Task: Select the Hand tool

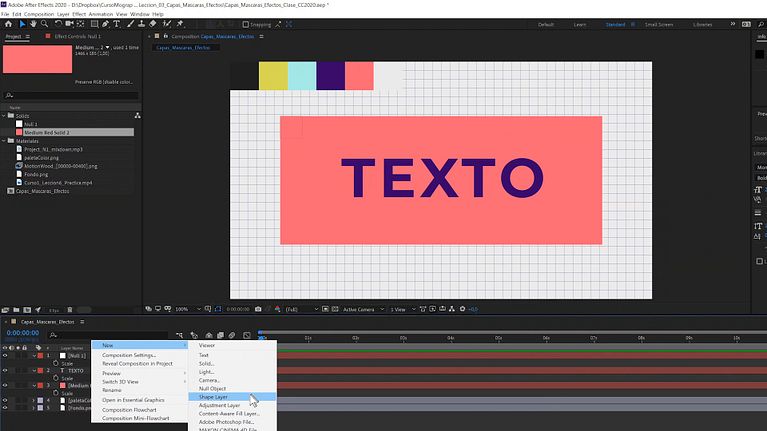Action: click(33, 24)
